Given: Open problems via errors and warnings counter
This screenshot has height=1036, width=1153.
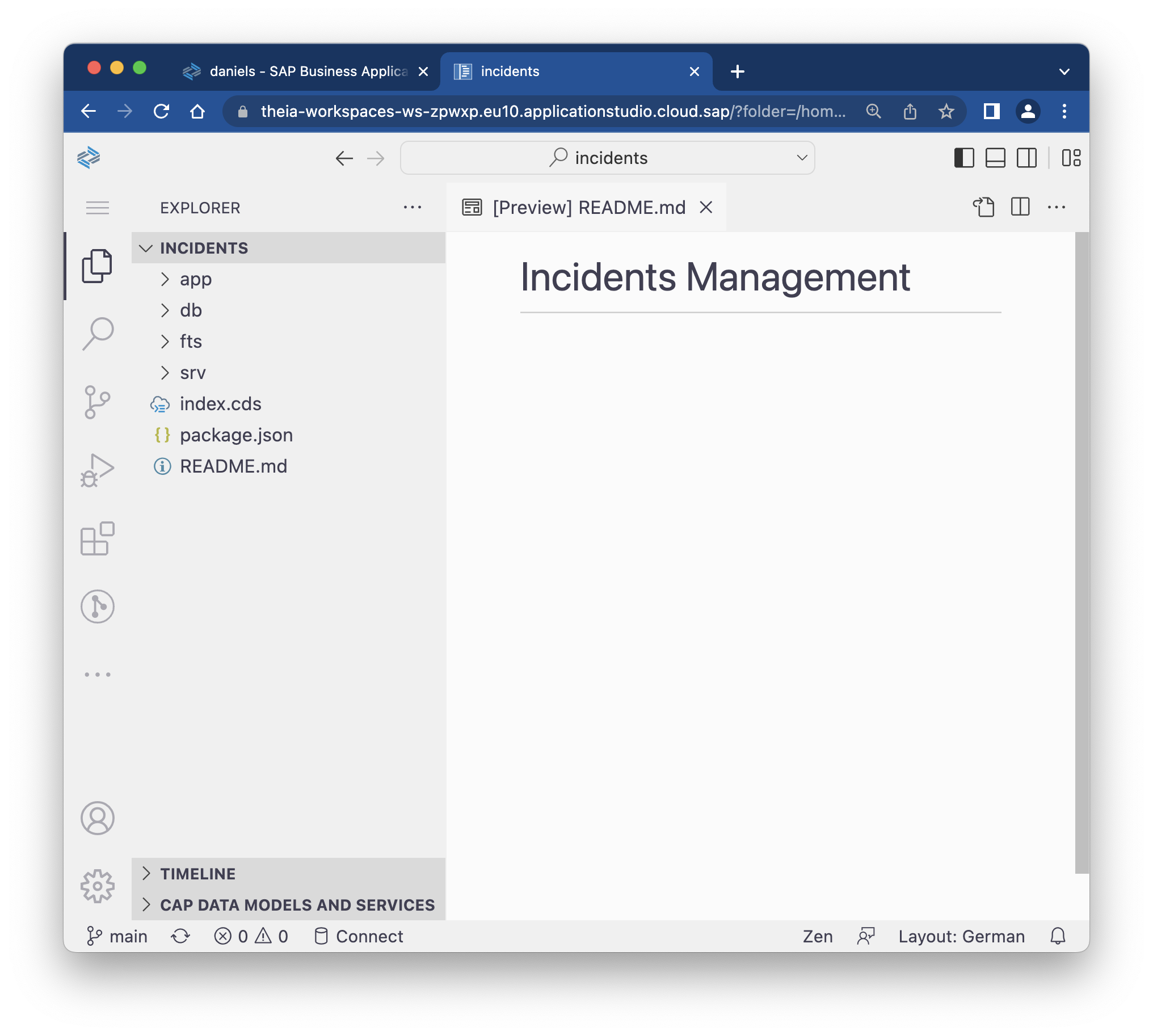Looking at the screenshot, I should (251, 937).
